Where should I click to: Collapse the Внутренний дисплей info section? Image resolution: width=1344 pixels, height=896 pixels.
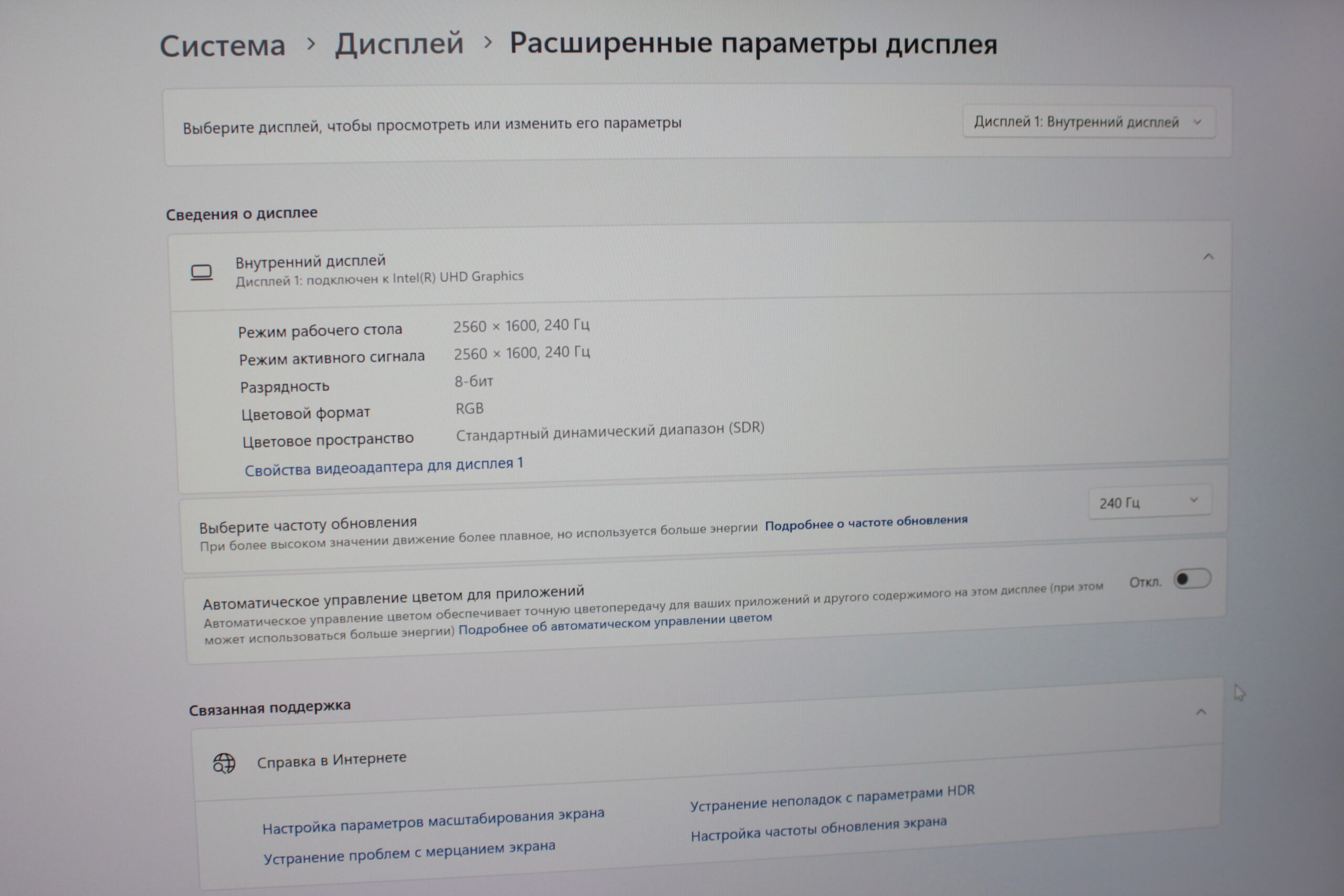pyautogui.click(x=1208, y=257)
